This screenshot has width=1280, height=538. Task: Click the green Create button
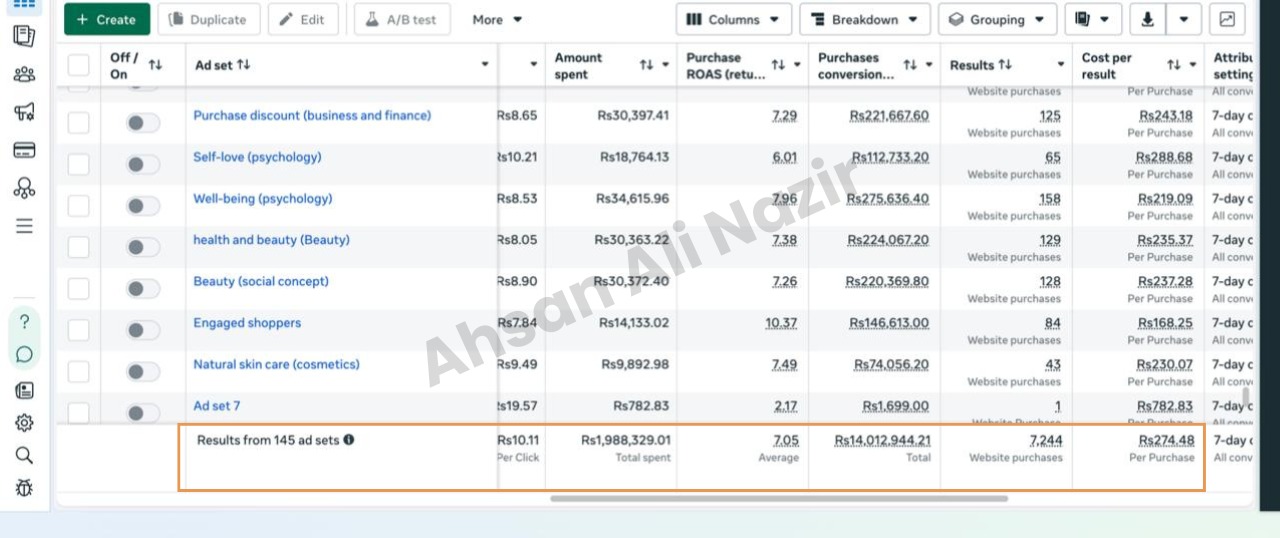107,19
